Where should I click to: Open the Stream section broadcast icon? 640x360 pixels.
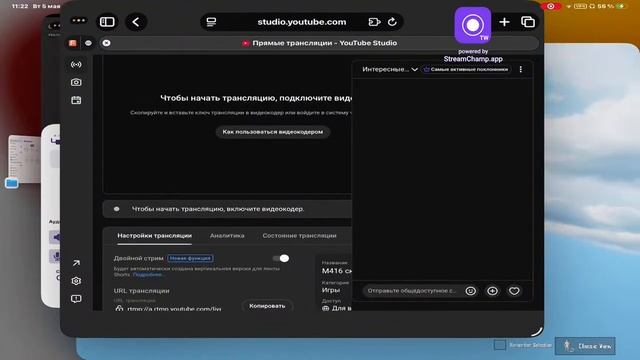coord(76,64)
